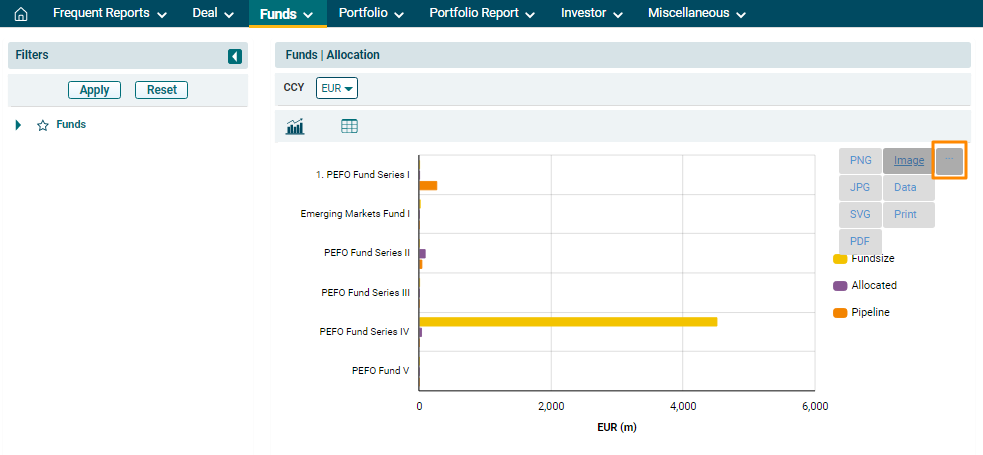Open the Investor menu
The image size is (983, 455).
click(592, 14)
